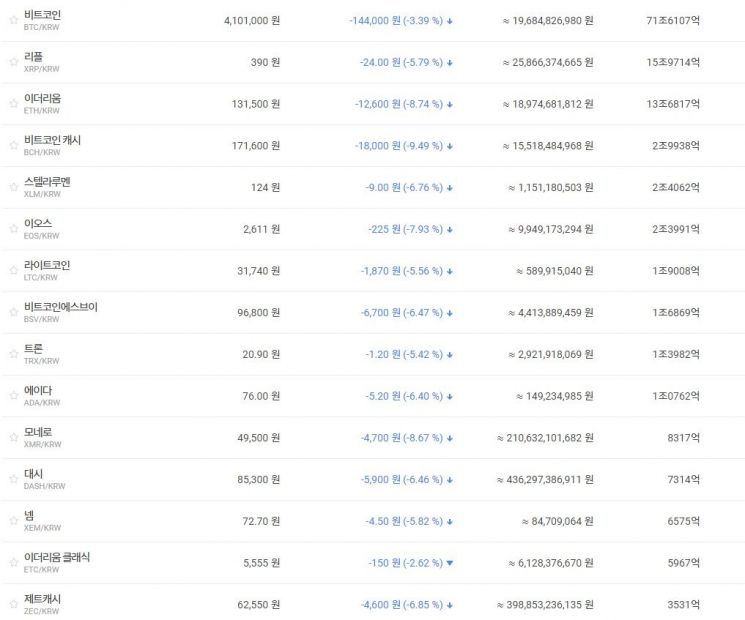This screenshot has width=745, height=620.
Task: Click the 3531억 market cap value
Action: coord(683,605)
